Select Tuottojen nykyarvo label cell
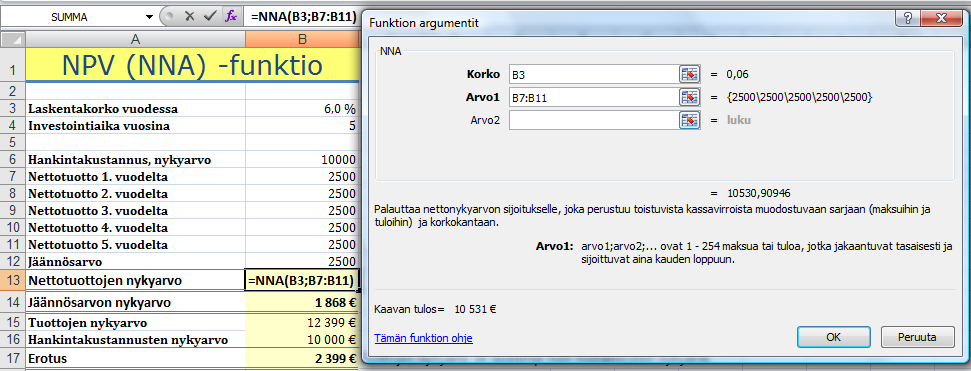Screen dimensions: 971x371 point(135,323)
